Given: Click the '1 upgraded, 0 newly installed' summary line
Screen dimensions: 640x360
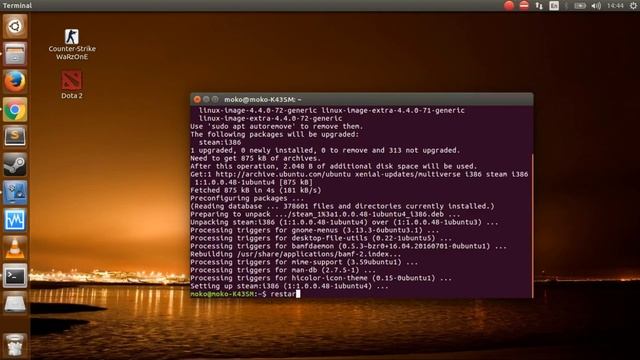Looking at the screenshot, I should tap(325, 151).
